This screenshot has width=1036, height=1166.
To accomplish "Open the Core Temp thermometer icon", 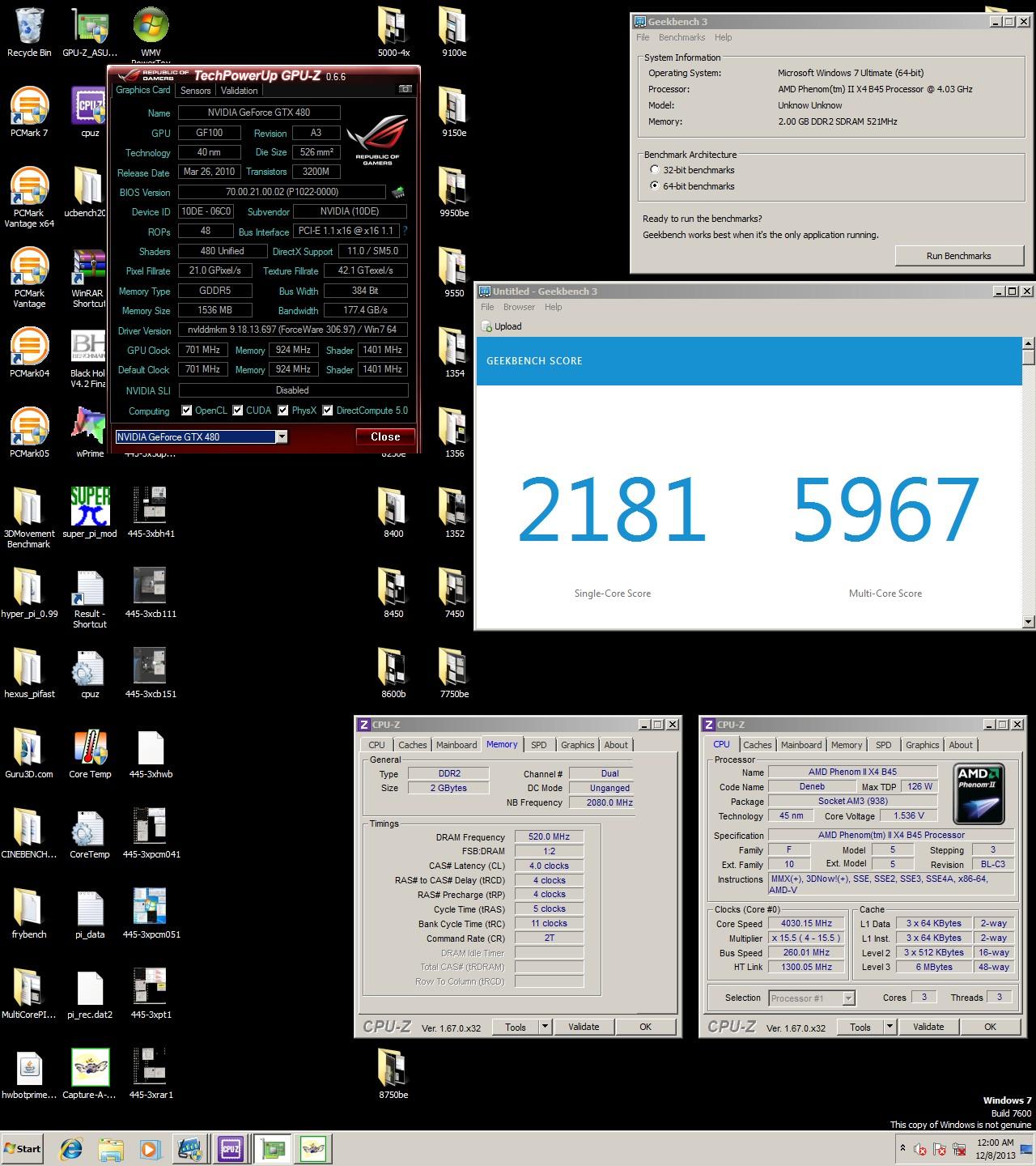I will pos(90,754).
